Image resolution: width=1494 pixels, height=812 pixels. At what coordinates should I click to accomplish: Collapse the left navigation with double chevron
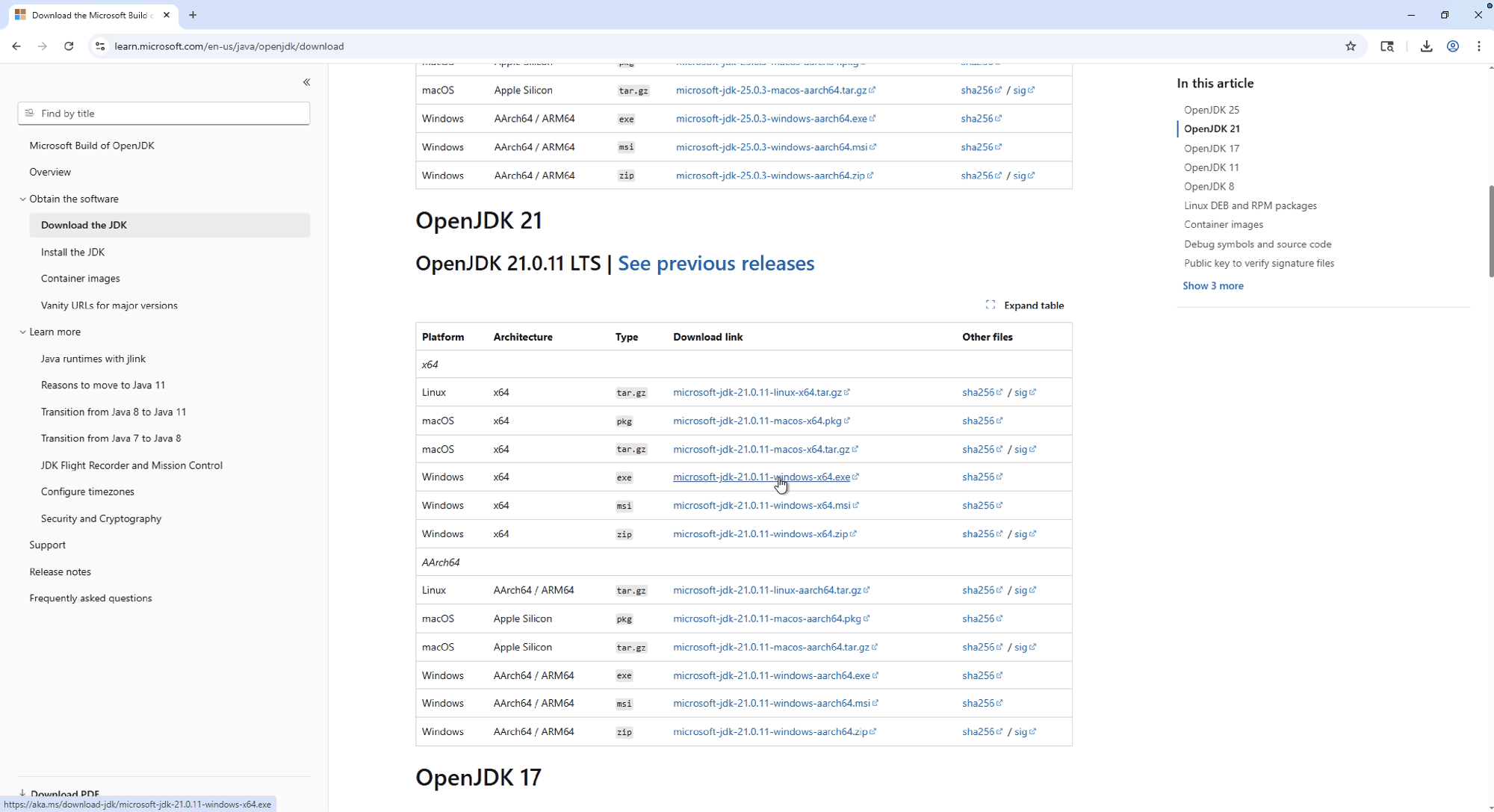(x=306, y=82)
